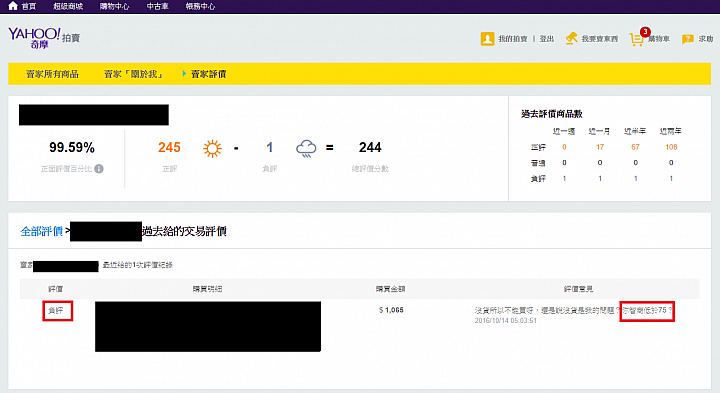Screen dimensions: 720x393
Task: Open the shopping cart icon
Action: pyautogui.click(x=636, y=40)
